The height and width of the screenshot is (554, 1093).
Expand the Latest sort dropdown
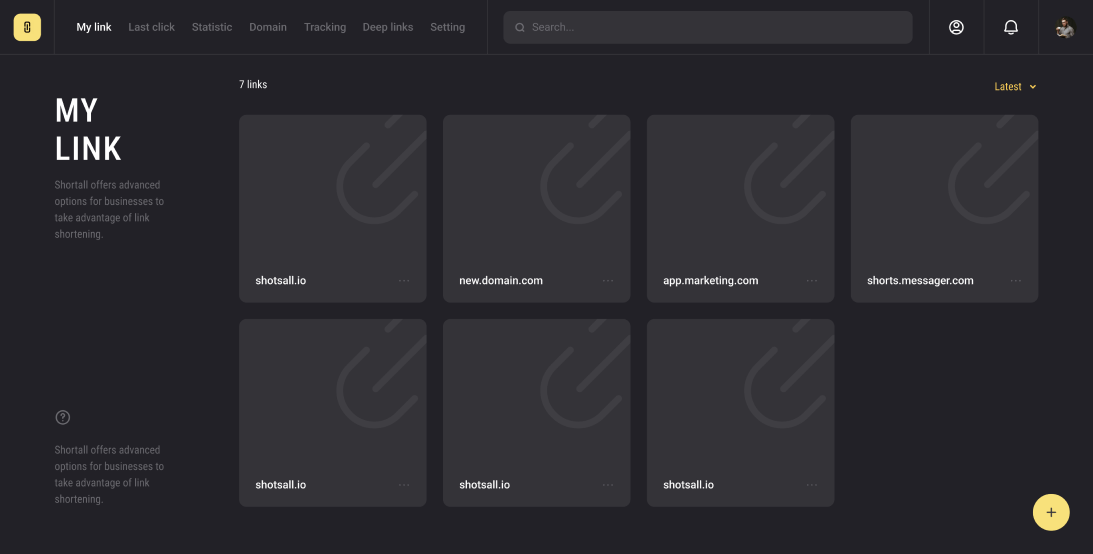point(1015,87)
